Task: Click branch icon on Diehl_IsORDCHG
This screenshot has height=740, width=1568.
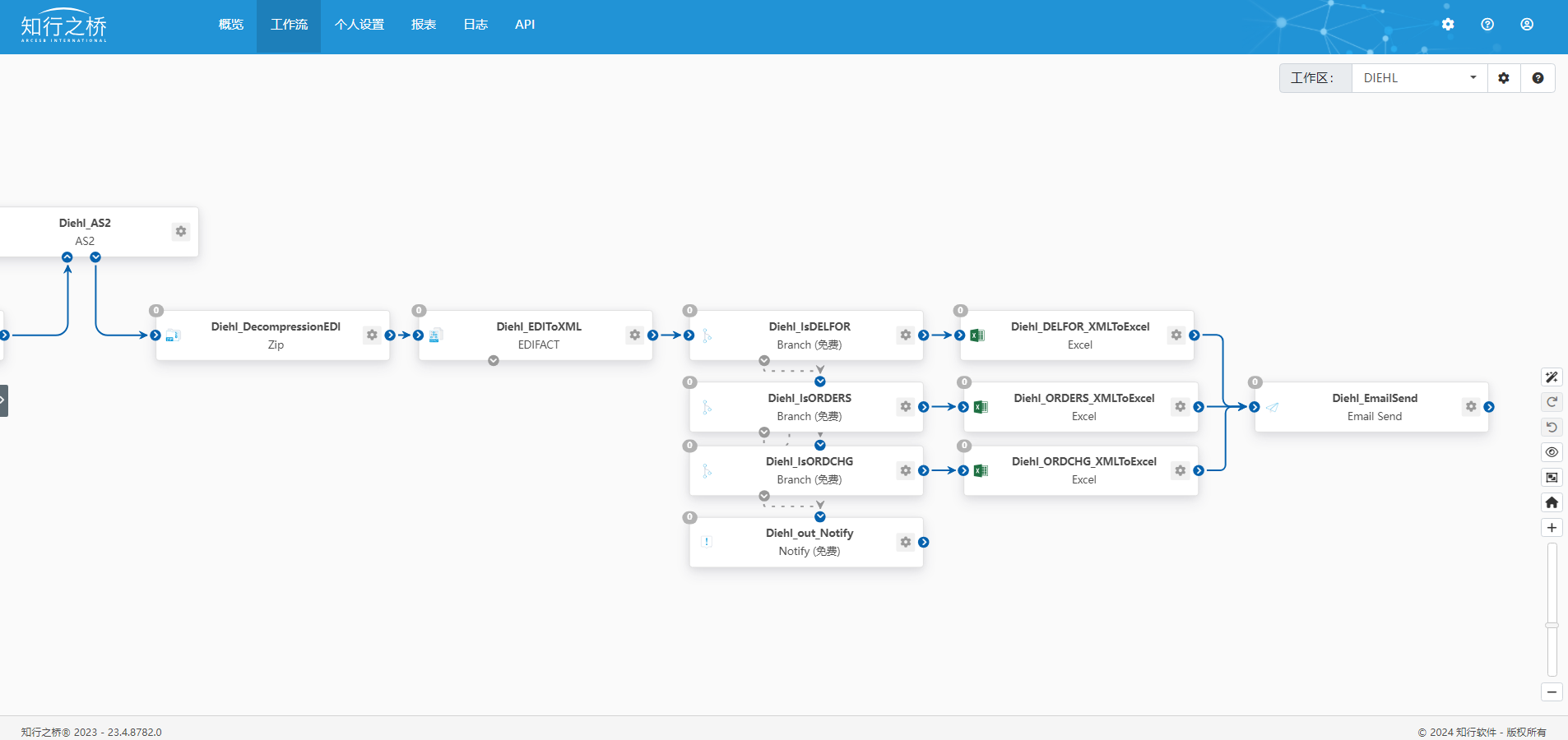Action: [x=707, y=471]
